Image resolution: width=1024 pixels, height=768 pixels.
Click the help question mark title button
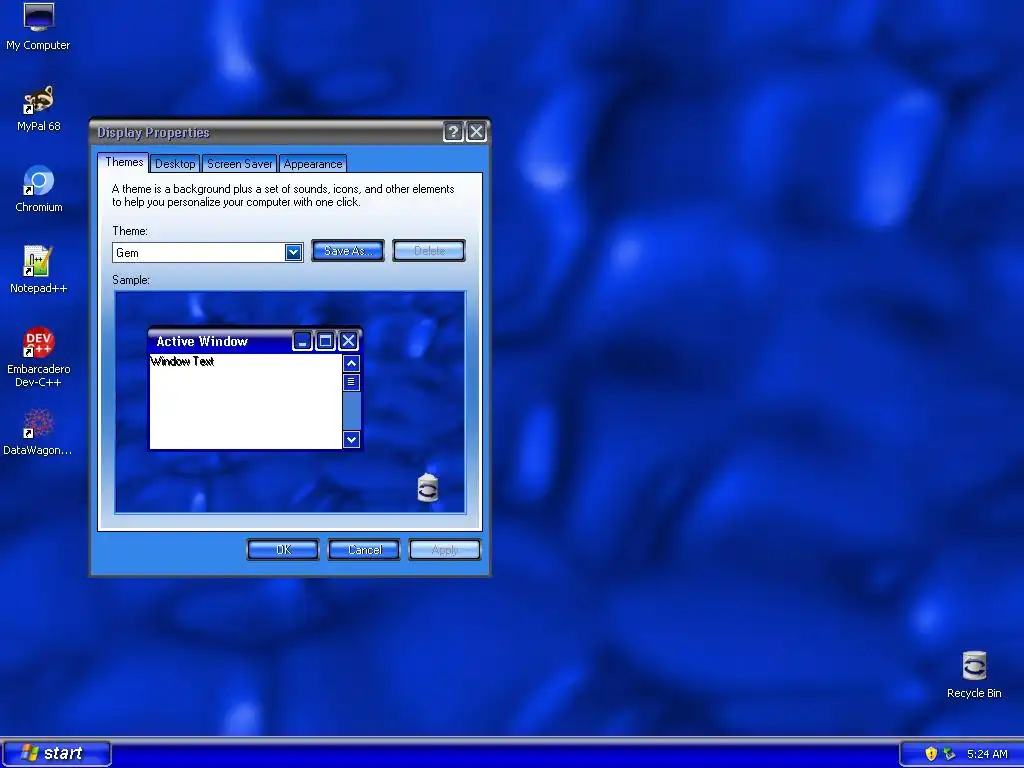pos(453,132)
